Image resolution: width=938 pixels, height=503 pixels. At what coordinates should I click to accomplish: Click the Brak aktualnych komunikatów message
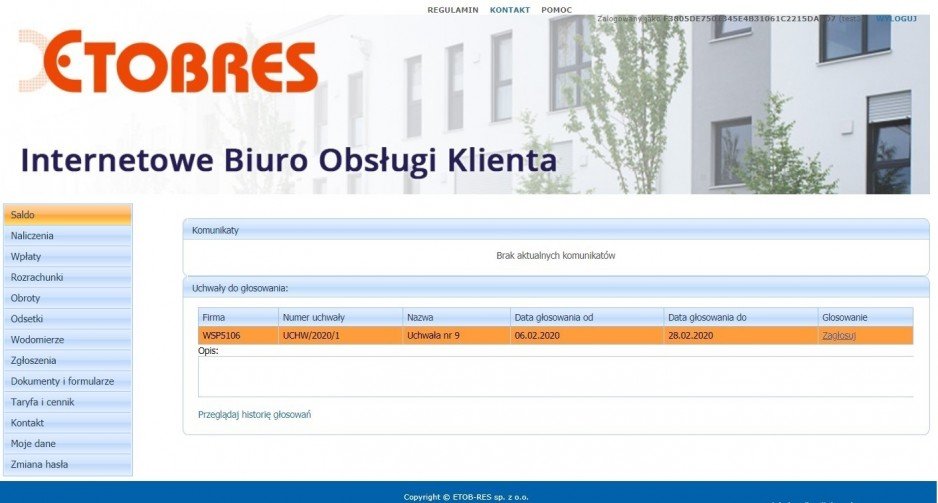click(556, 255)
